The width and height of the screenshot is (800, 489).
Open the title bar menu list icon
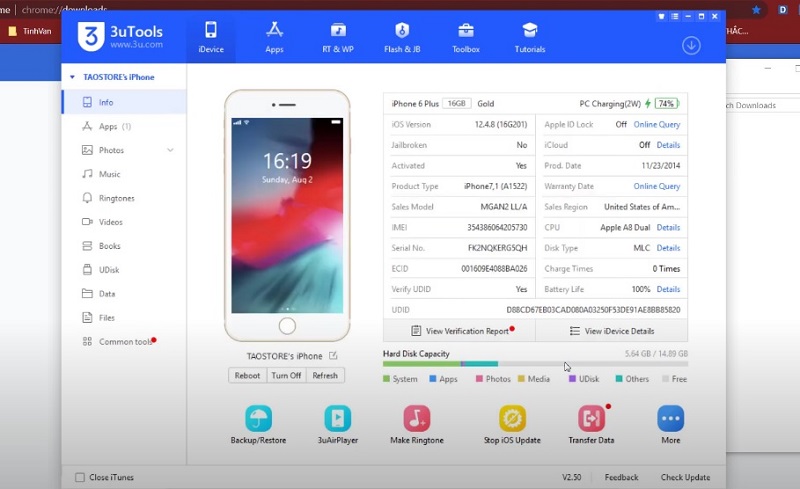pyautogui.click(x=674, y=16)
